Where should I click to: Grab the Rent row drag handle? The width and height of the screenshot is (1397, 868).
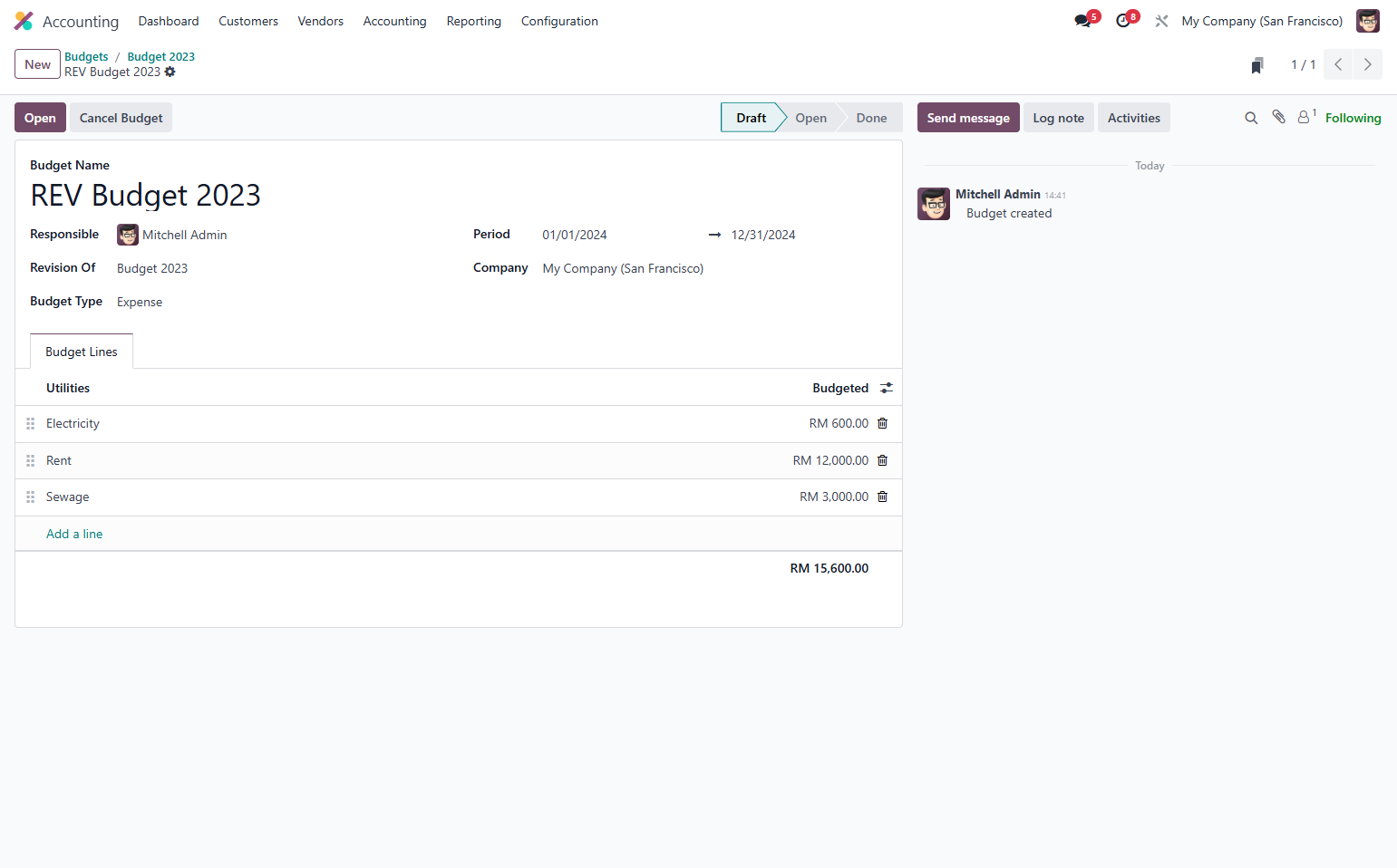tap(31, 460)
